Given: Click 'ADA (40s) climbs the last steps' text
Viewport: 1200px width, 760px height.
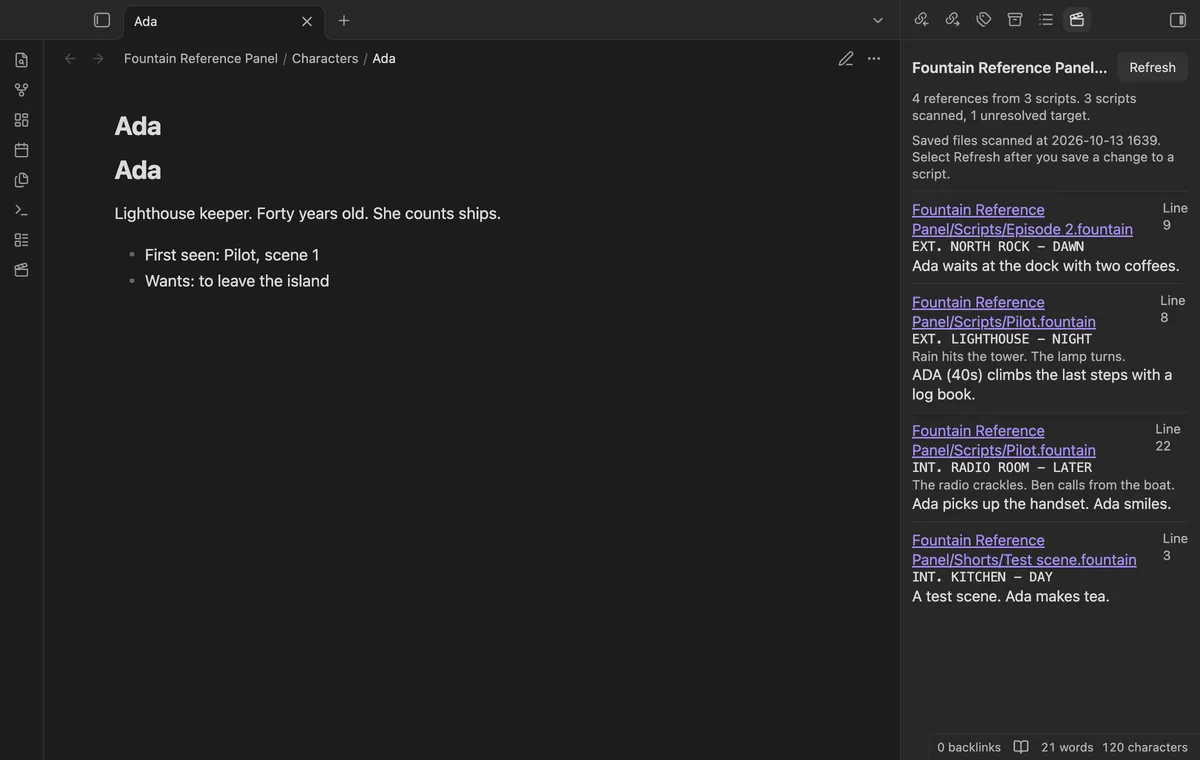Looking at the screenshot, I should pos(1042,384).
